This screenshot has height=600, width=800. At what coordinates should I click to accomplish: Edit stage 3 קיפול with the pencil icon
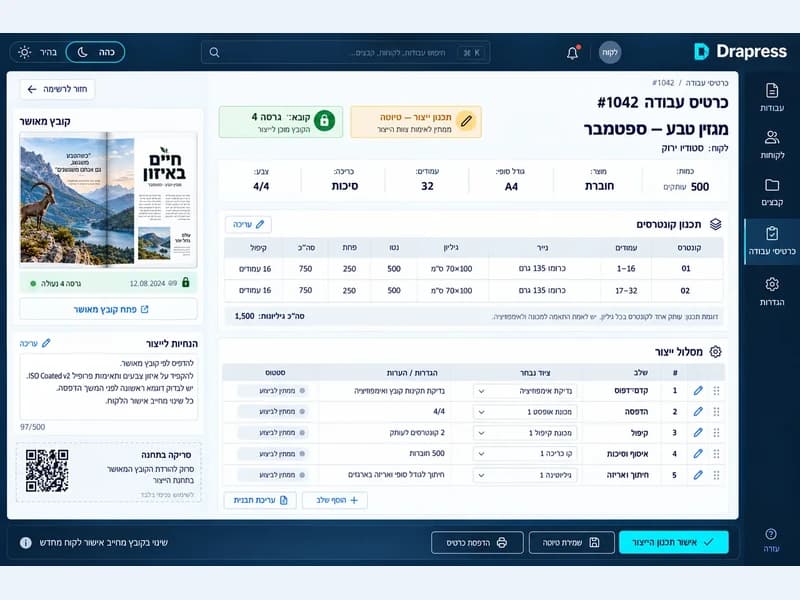(698, 433)
